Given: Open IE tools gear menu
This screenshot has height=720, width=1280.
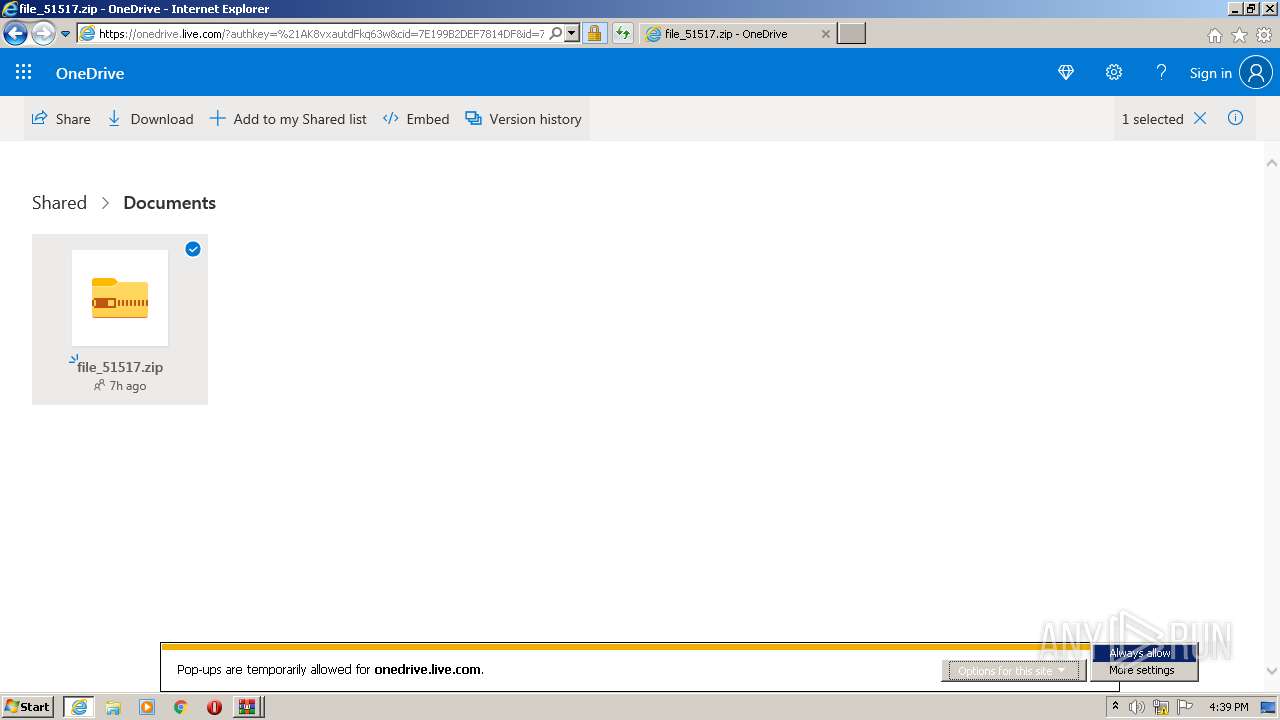Looking at the screenshot, I should point(1264,35).
